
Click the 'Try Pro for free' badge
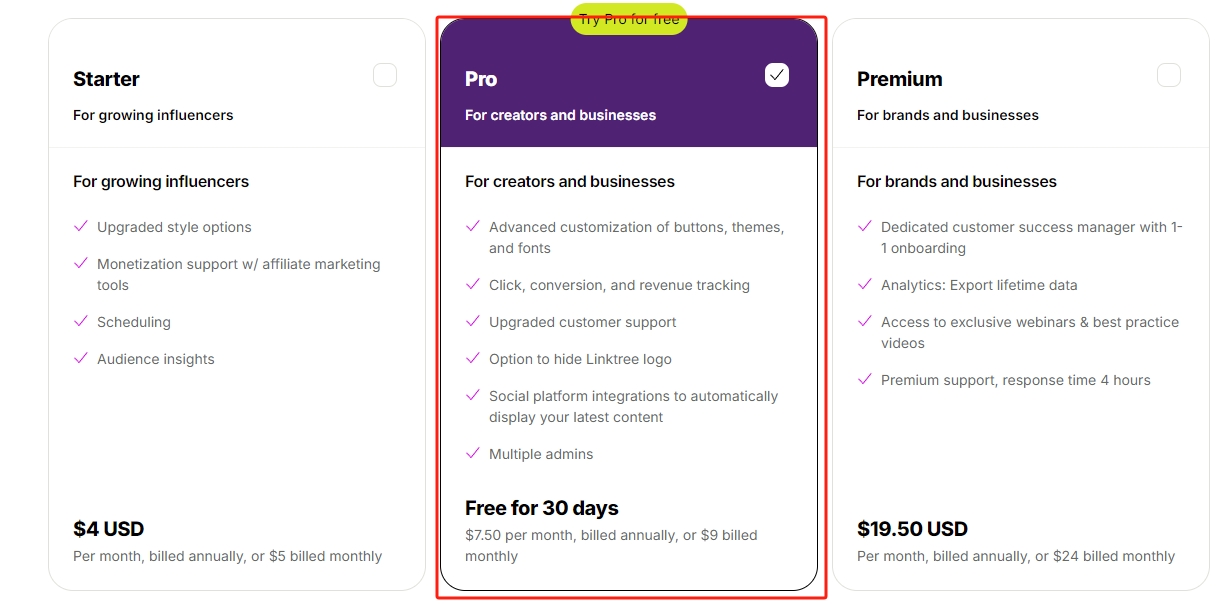click(629, 19)
